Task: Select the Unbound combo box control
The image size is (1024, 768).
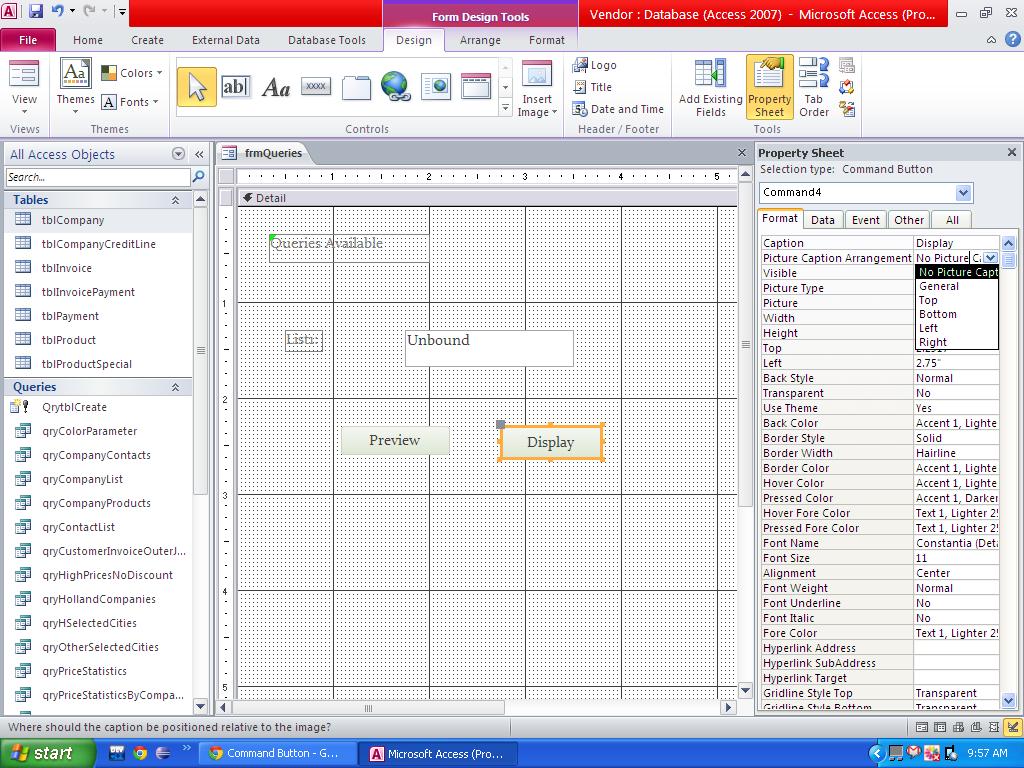Action: (x=489, y=347)
